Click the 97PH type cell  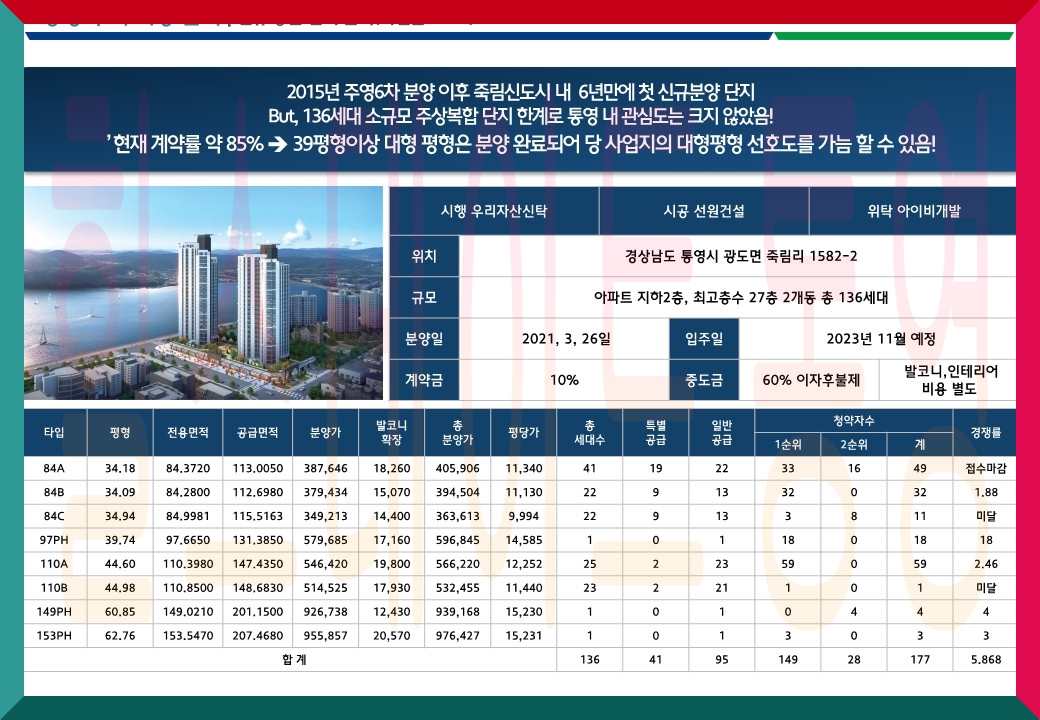(x=54, y=540)
